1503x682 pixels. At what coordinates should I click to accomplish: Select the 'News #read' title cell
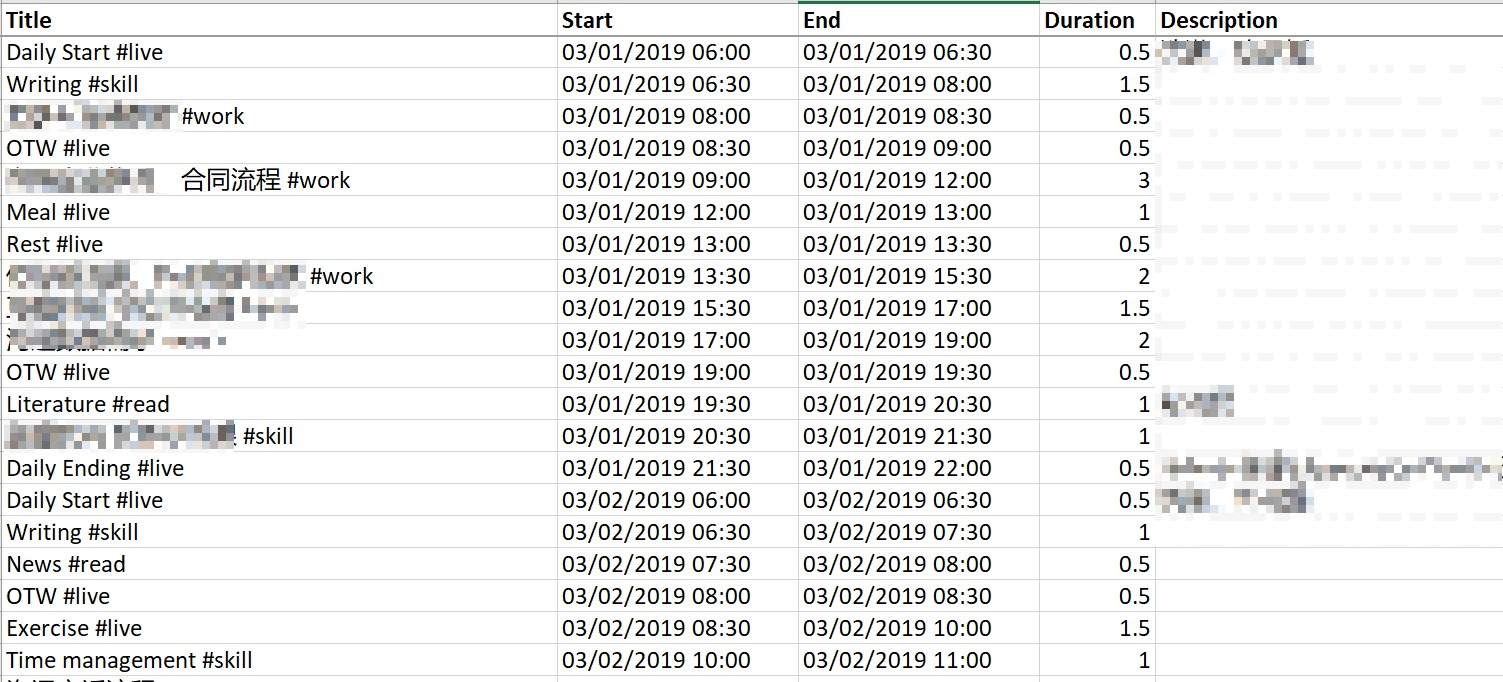point(279,564)
